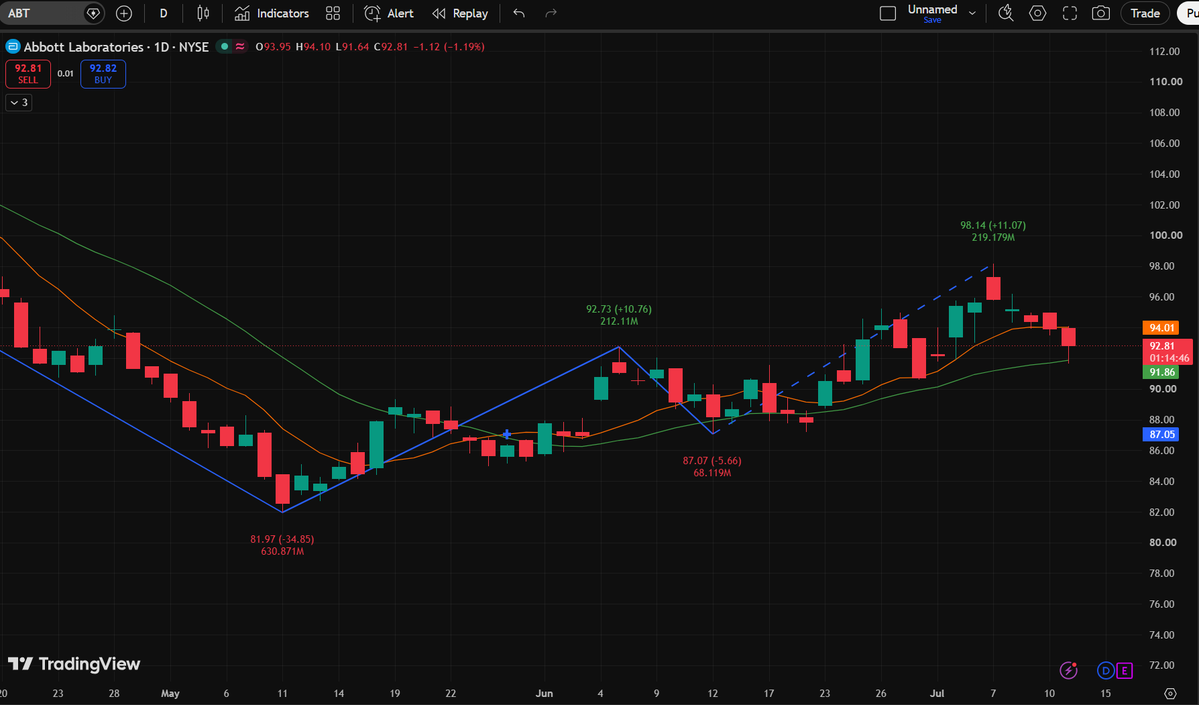Click the TradingView logo
The width and height of the screenshot is (1199, 705).
74,664
